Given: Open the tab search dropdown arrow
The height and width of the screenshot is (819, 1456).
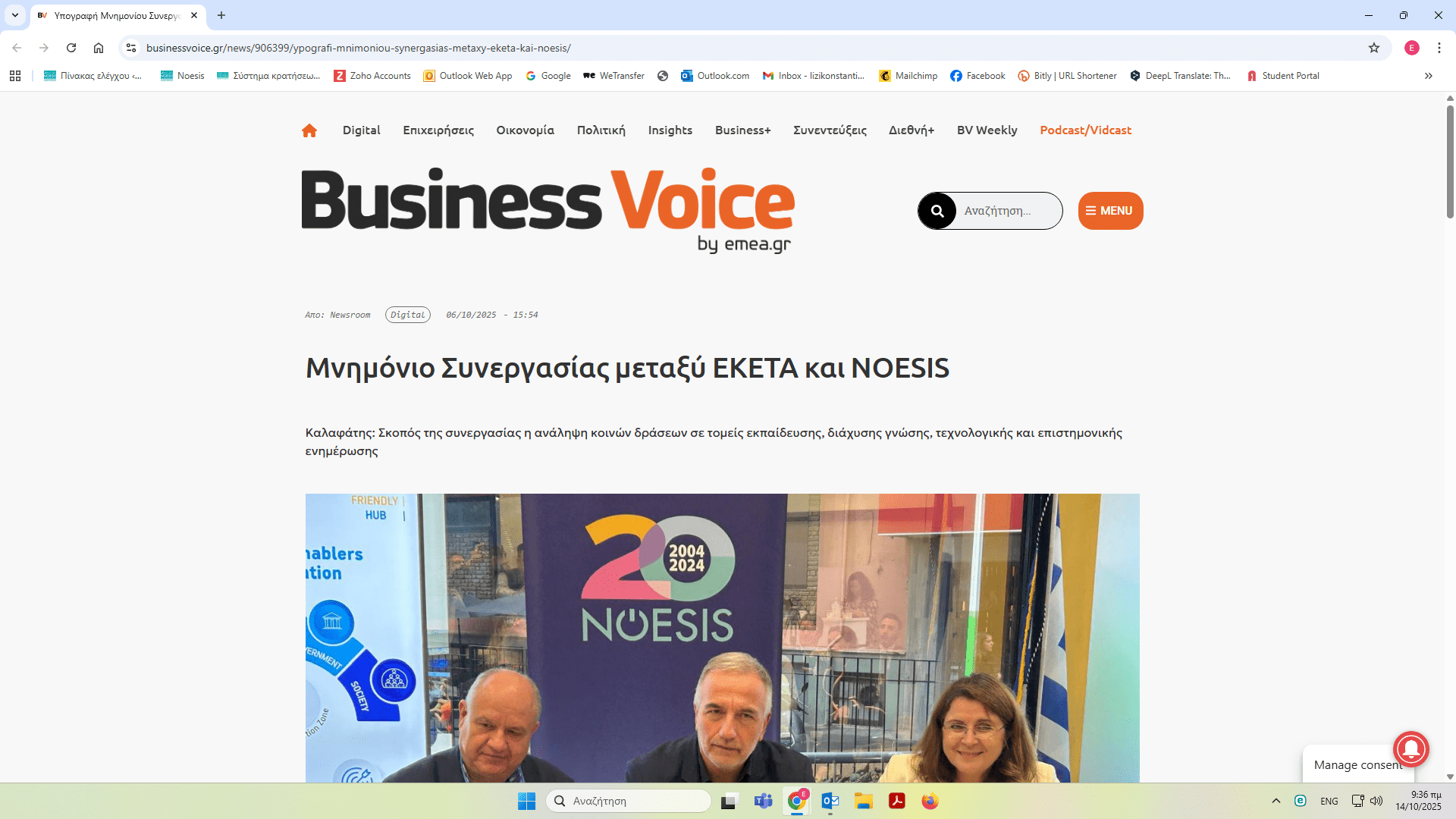Looking at the screenshot, I should tap(15, 15).
